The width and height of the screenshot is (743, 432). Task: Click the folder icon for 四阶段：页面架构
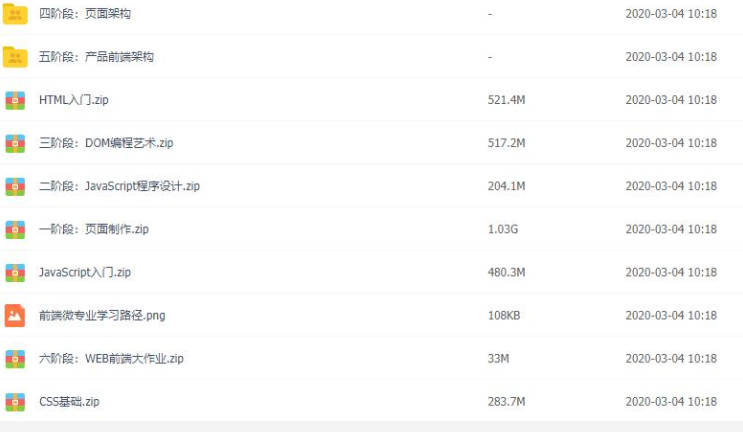click(x=15, y=13)
